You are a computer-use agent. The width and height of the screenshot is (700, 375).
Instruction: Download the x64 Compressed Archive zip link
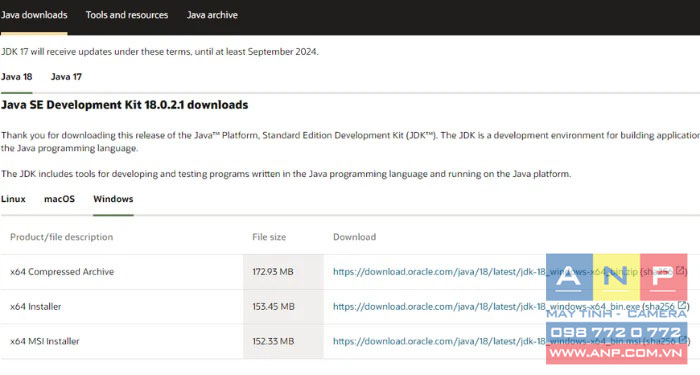(485, 272)
